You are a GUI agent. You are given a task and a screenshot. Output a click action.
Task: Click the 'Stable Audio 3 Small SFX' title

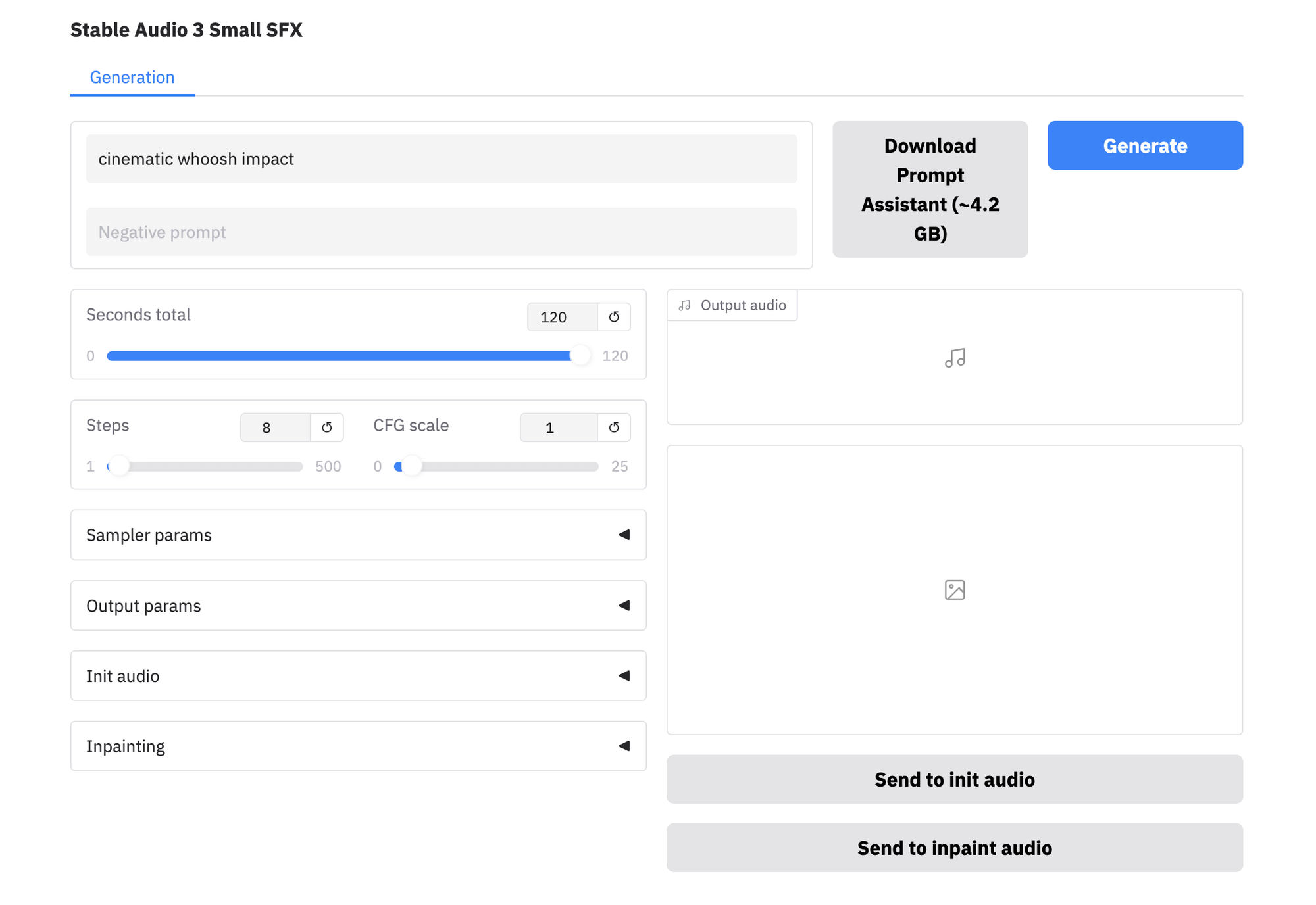coord(186,30)
